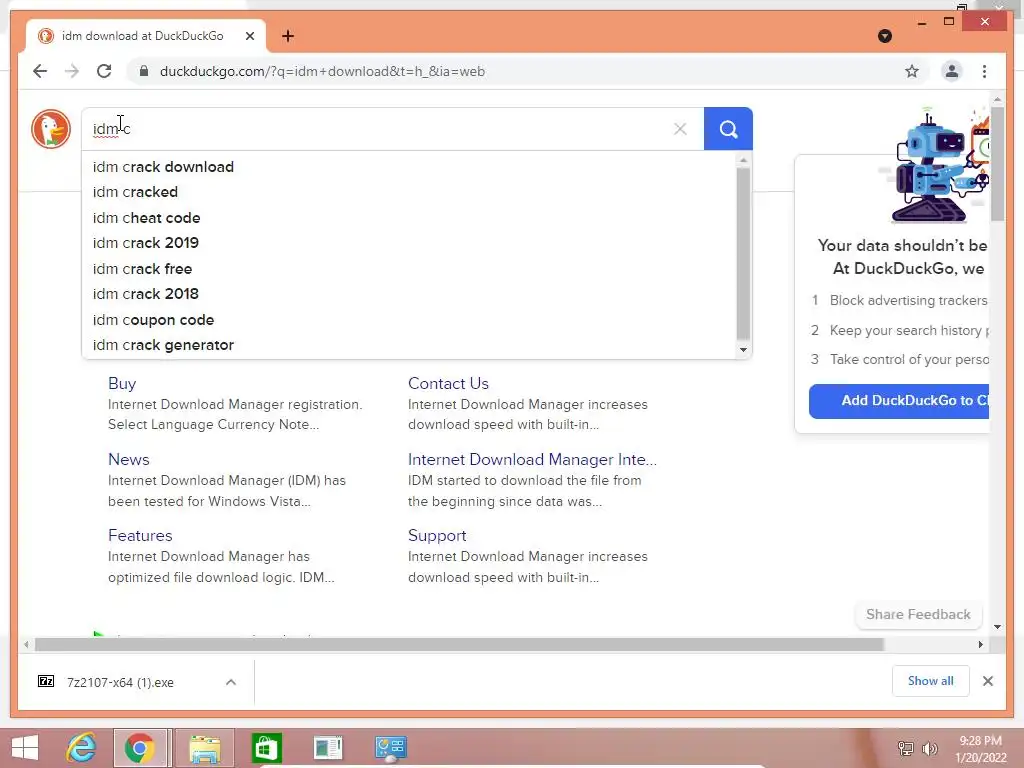The width and height of the screenshot is (1024, 768).
Task: Click 'Block advertising trackers' text
Action: click(x=908, y=300)
